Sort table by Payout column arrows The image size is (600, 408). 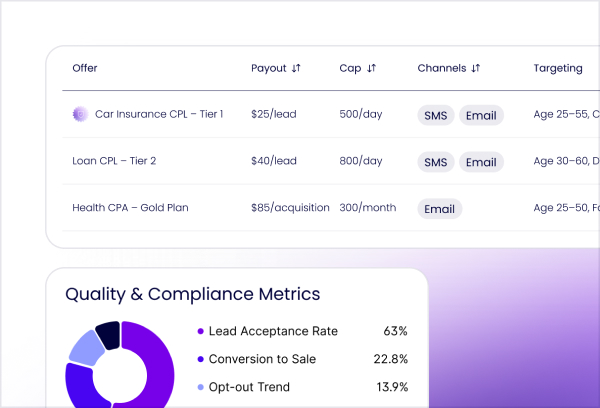296,68
